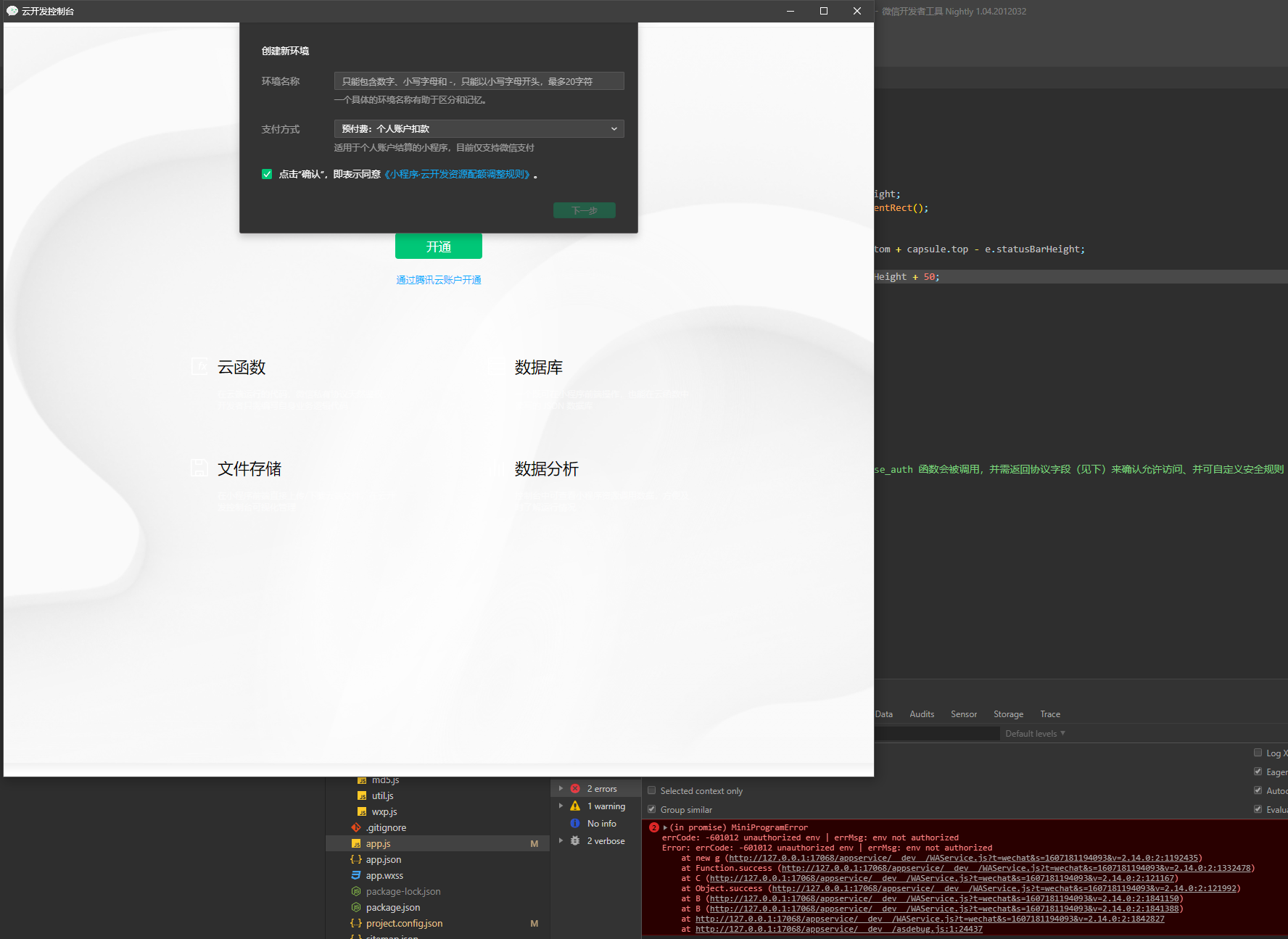The height and width of the screenshot is (939, 1288).
Task: Toggle the Autocomplete checkbox
Action: coord(1258,790)
